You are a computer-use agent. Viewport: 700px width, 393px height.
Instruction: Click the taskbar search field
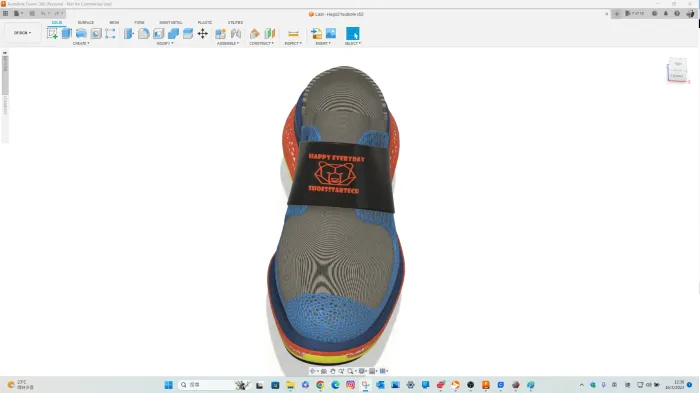pyautogui.click(x=207, y=385)
